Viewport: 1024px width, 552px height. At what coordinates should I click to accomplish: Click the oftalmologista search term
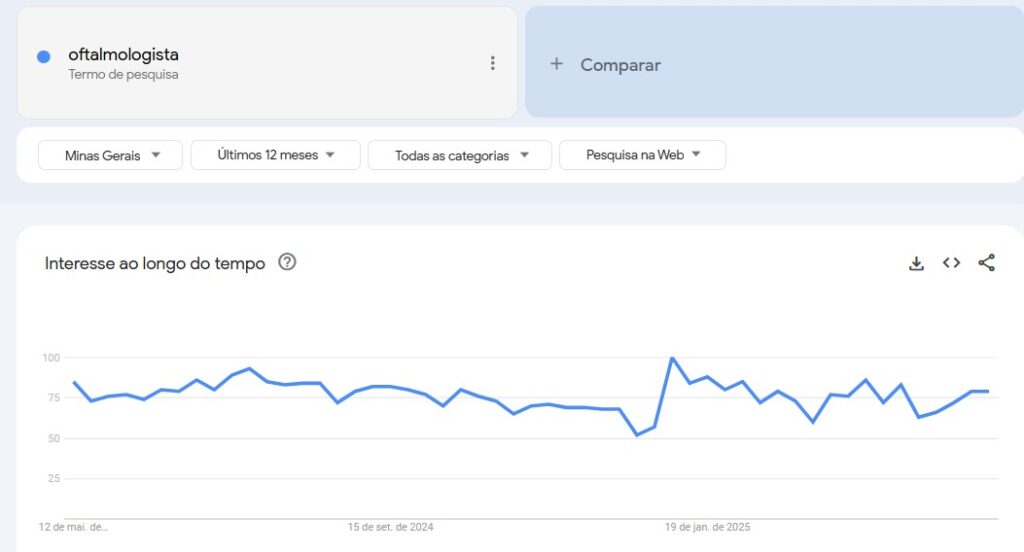pos(123,55)
